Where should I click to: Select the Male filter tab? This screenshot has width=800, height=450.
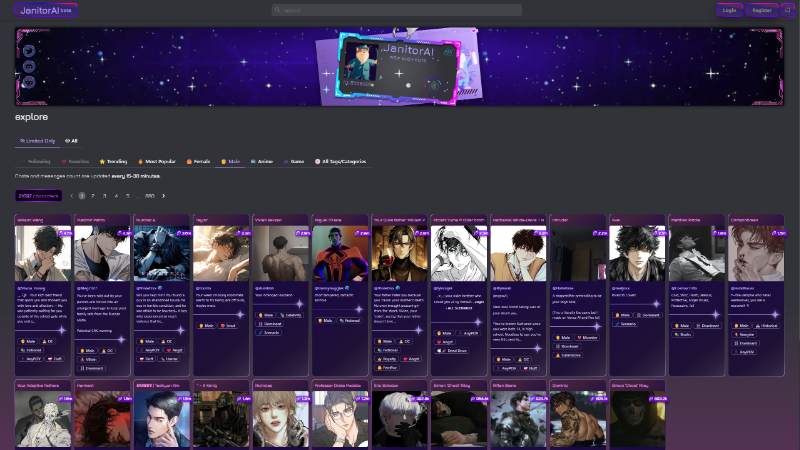(x=231, y=162)
